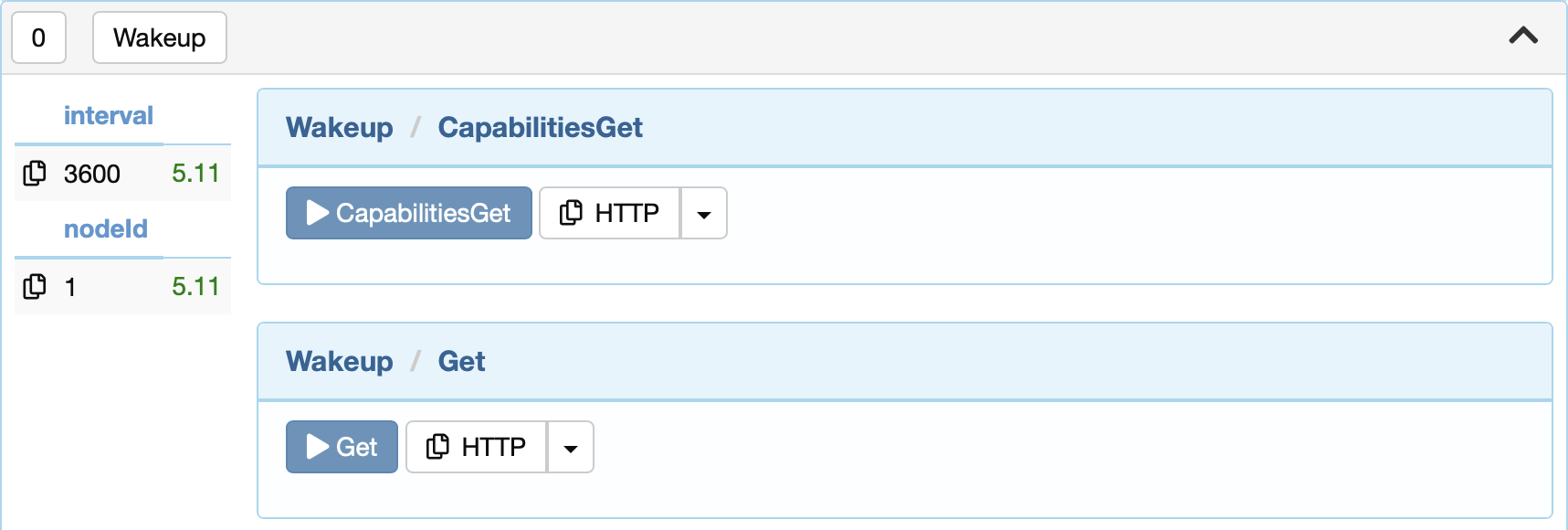
Task: Click the 5.11 timestamp beside interval
Action: click(195, 173)
